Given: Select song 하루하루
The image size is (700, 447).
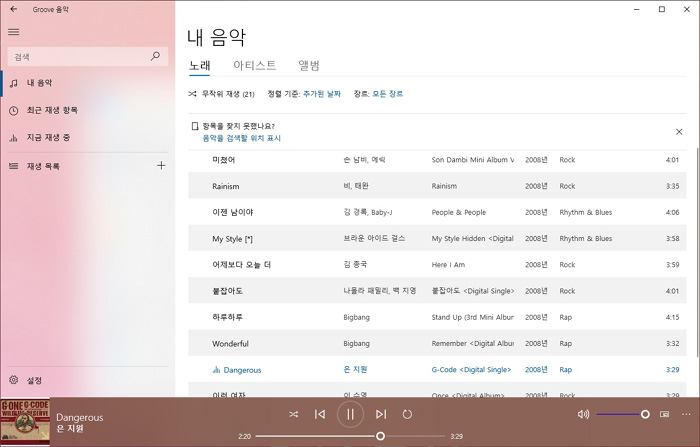Looking at the screenshot, I should pyautogui.click(x=227, y=317).
